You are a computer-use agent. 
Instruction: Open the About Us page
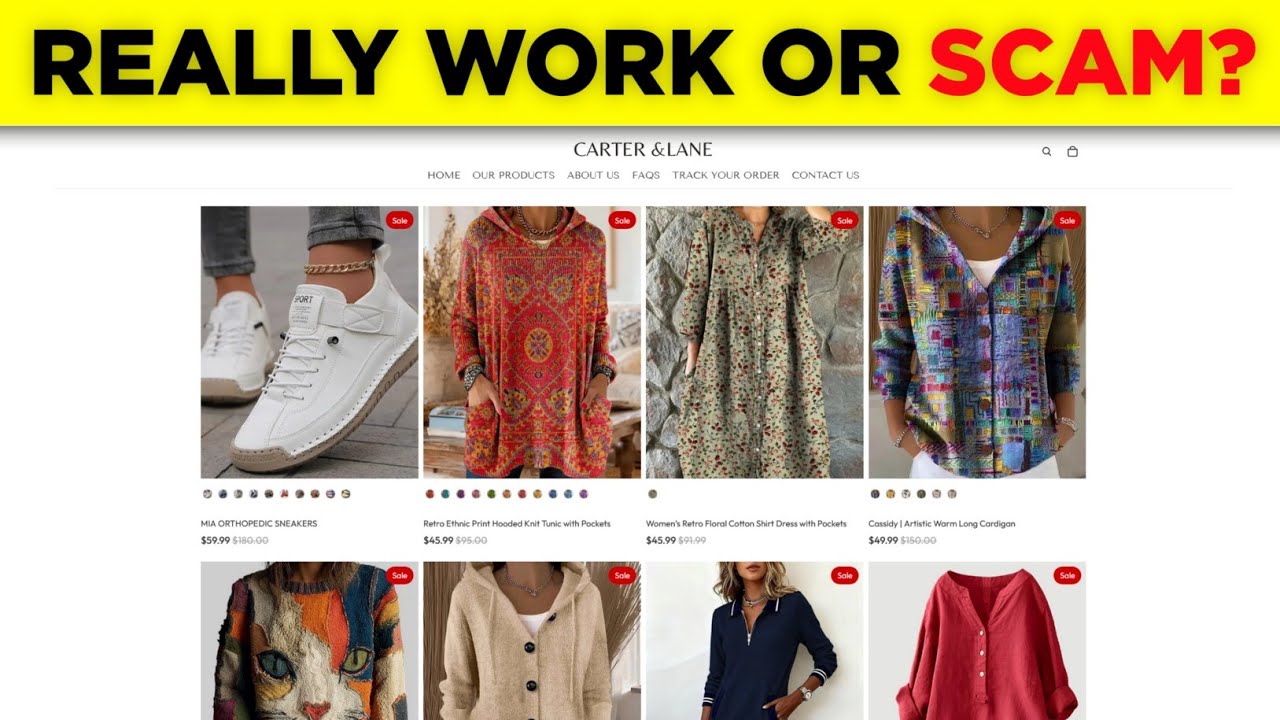pyautogui.click(x=593, y=175)
